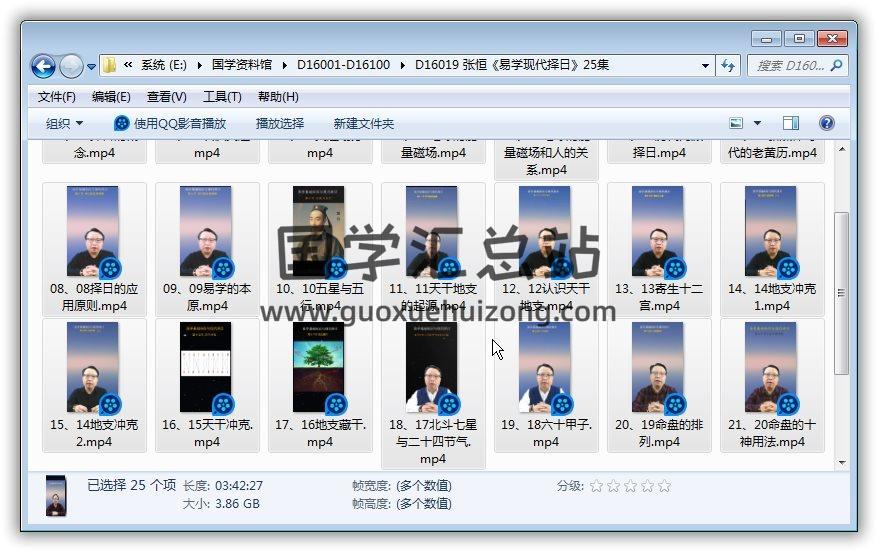This screenshot has width=878, height=552.
Task: Select video 10、10五星与五行.mp4
Action: pos(320,249)
